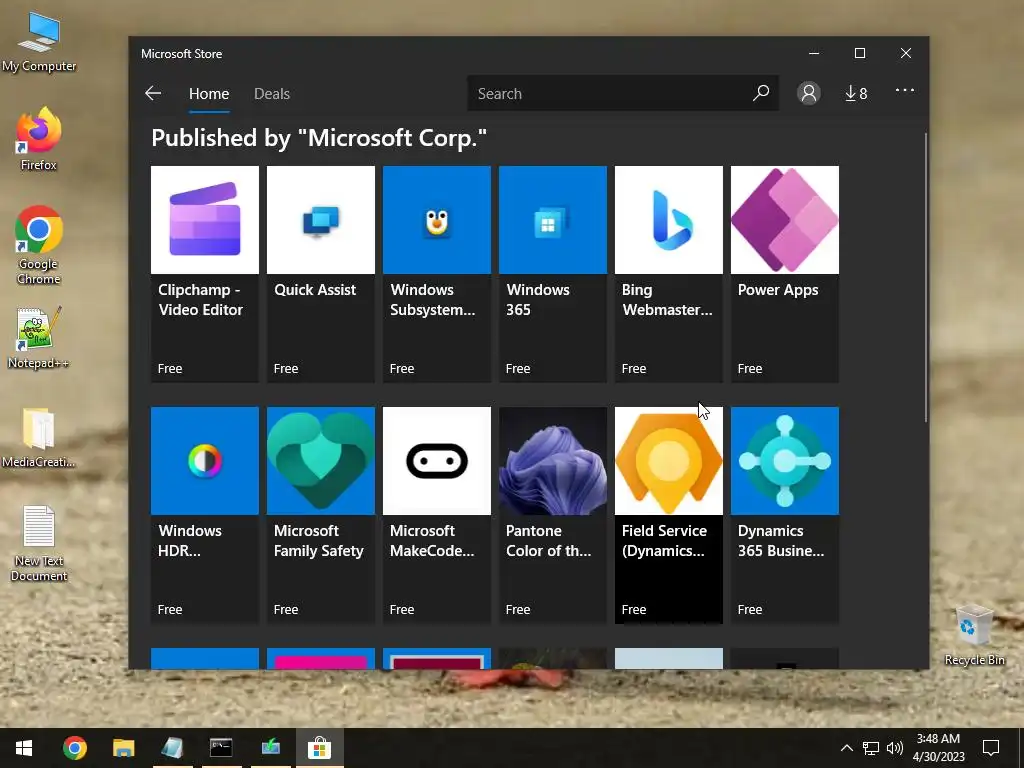Select the Firefox desktop shortcut
The image size is (1024, 768).
(x=39, y=139)
